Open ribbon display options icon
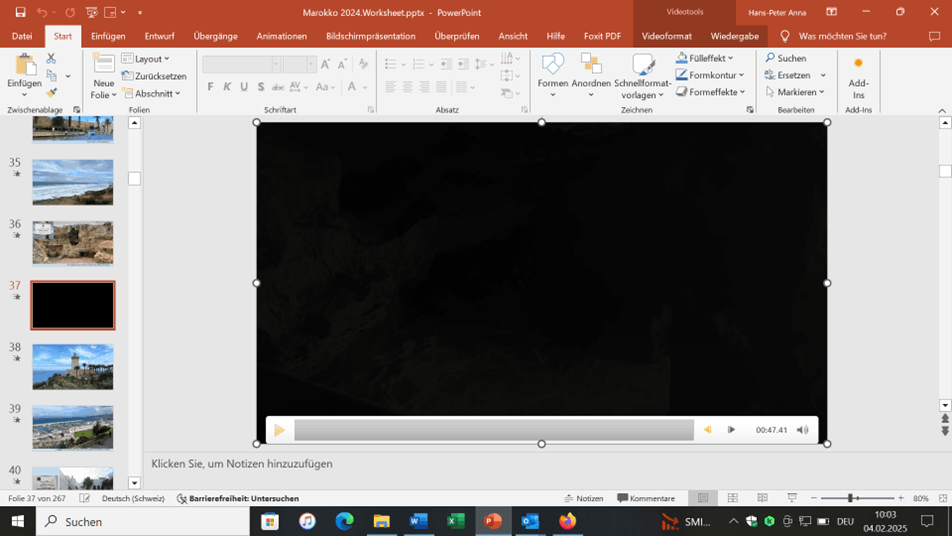 pos(831,12)
